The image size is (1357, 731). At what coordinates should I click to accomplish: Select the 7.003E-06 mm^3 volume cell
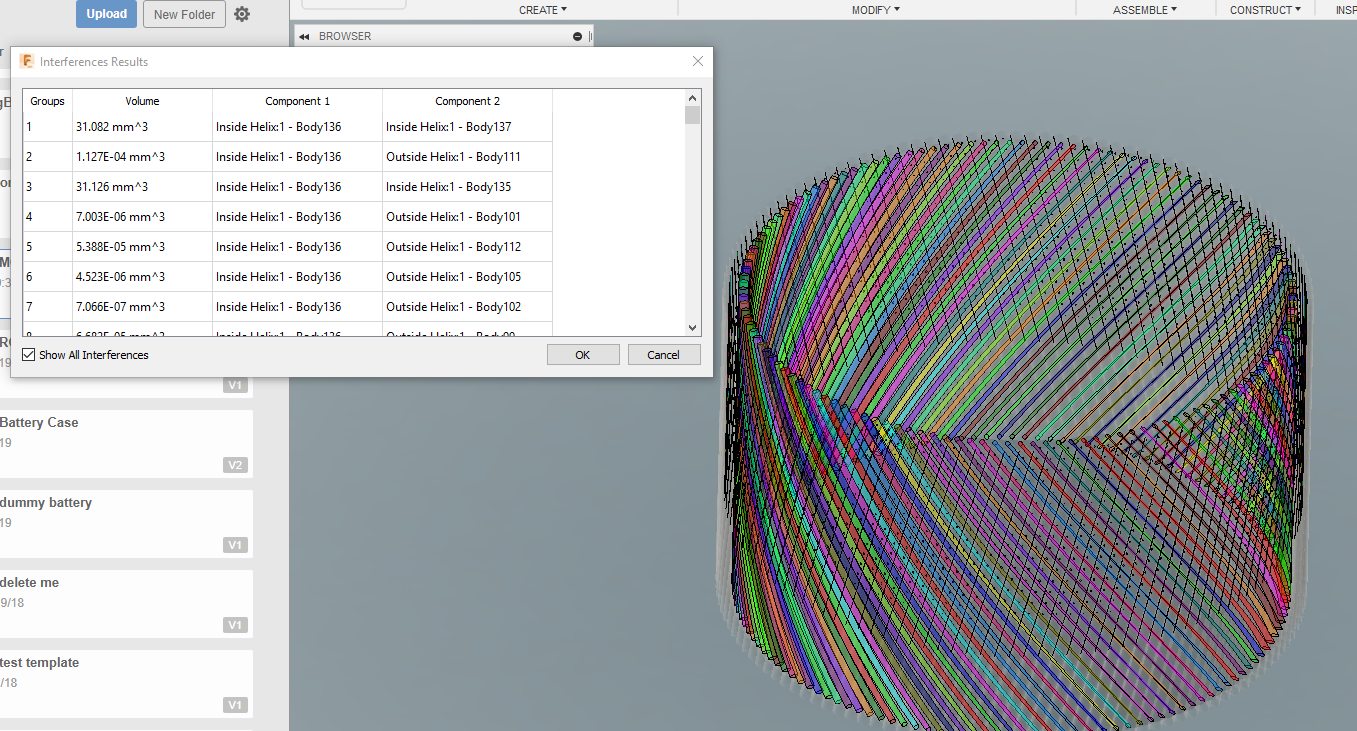143,217
